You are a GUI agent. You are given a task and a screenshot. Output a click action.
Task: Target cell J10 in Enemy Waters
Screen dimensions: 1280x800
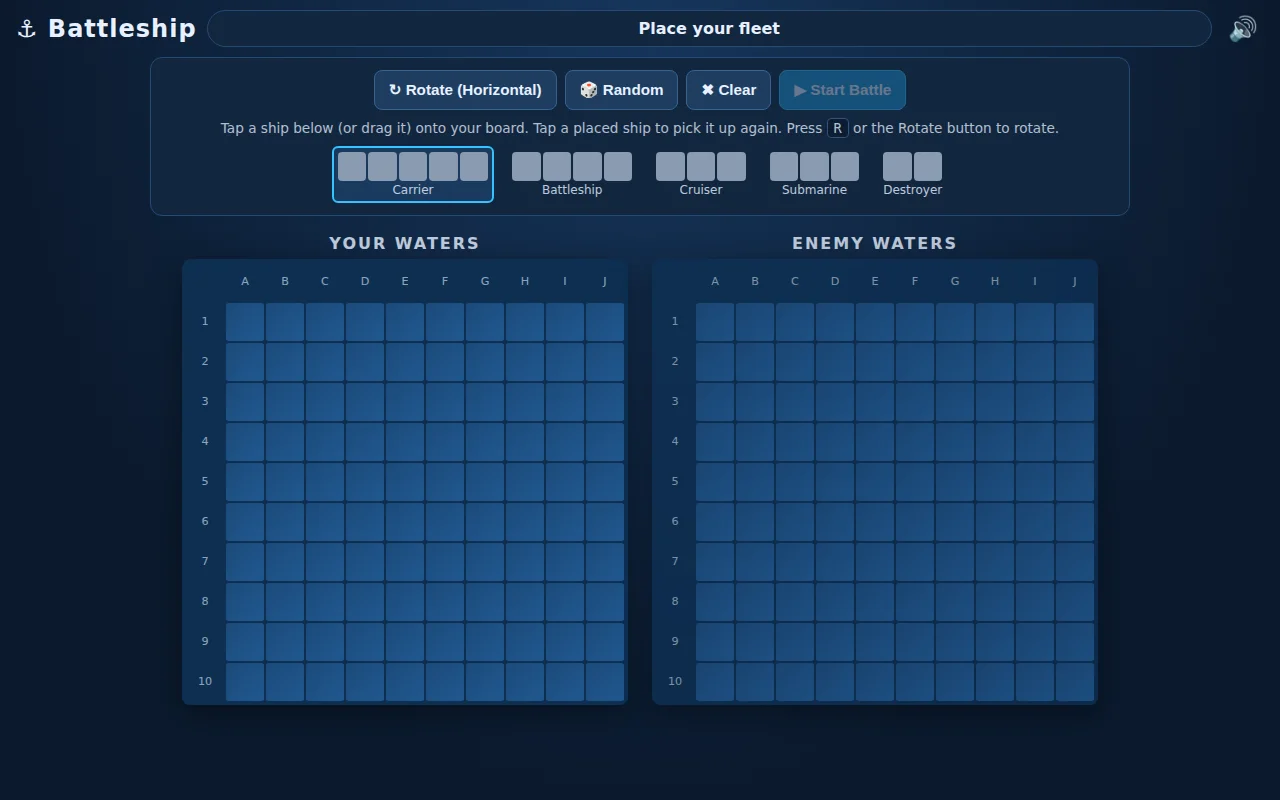(x=1075, y=682)
